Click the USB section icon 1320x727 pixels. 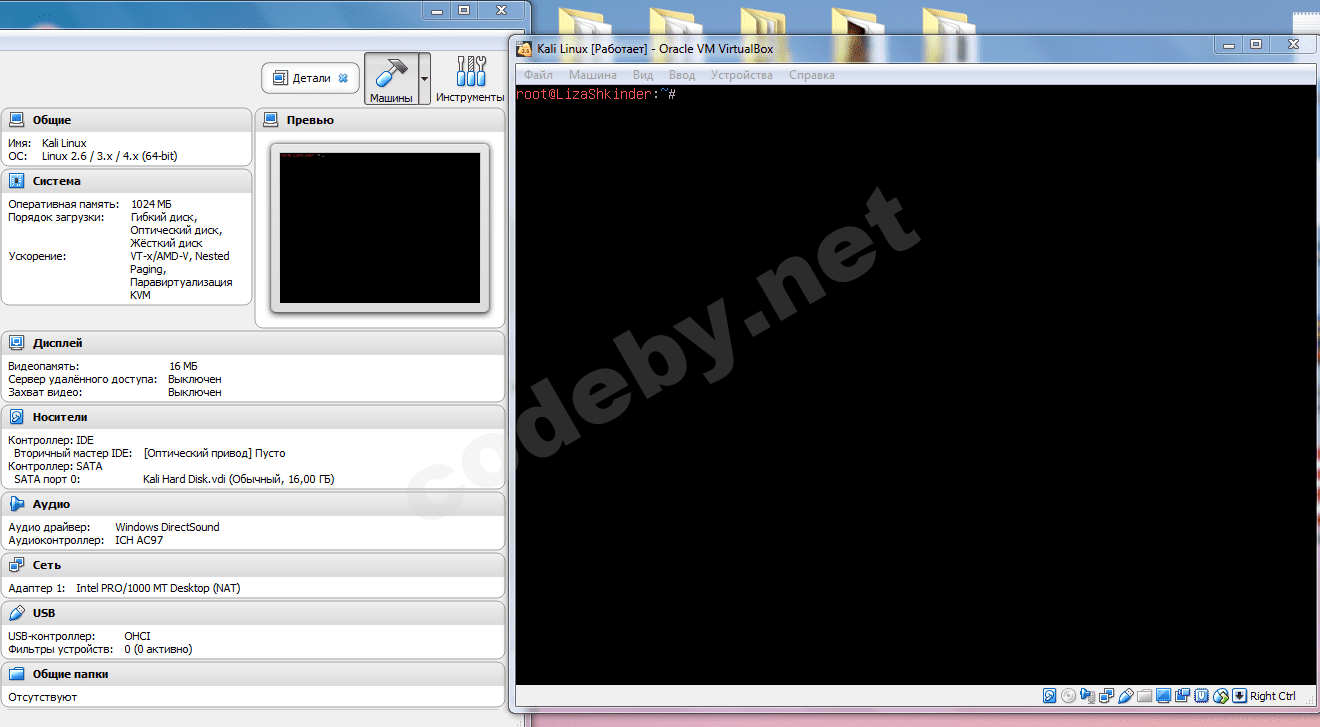pyautogui.click(x=17, y=613)
